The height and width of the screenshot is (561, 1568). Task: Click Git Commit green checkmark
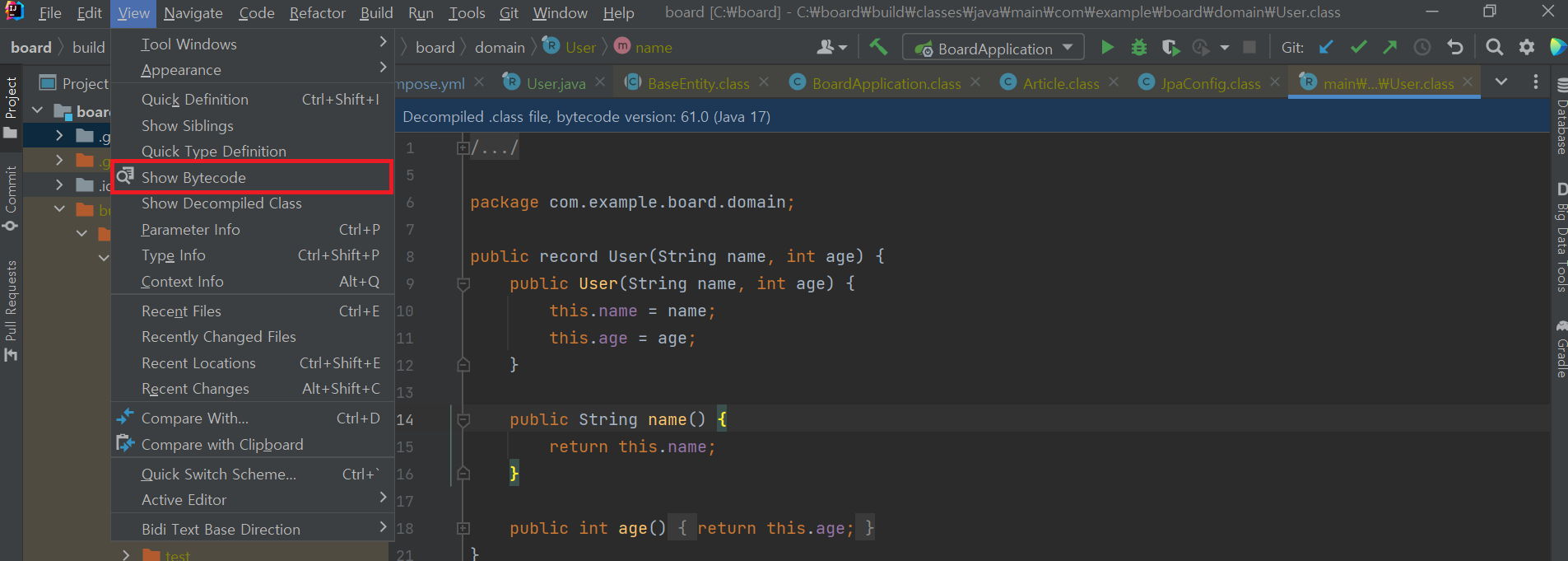coord(1358,48)
